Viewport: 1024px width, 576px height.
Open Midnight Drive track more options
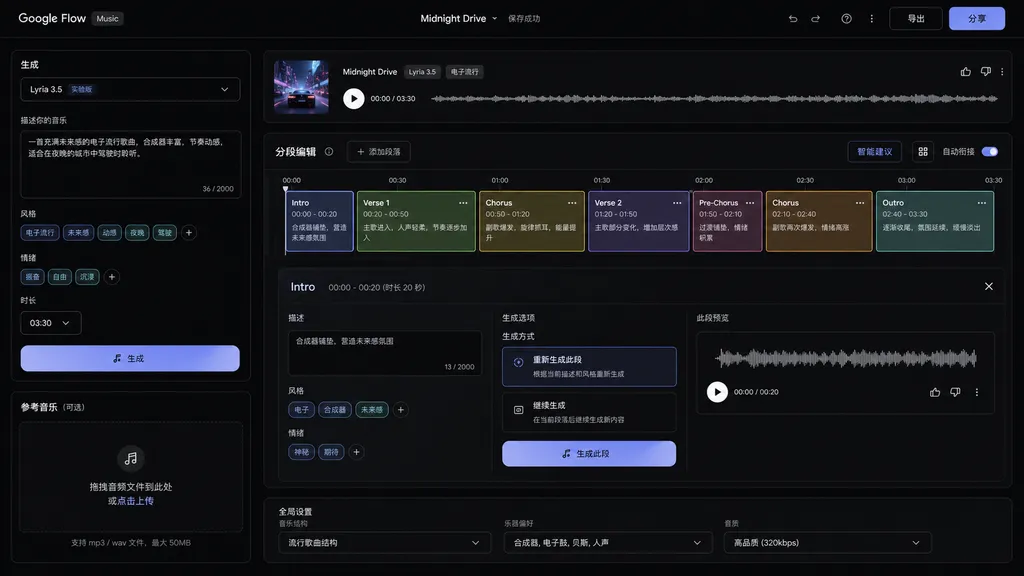click(x=1002, y=72)
